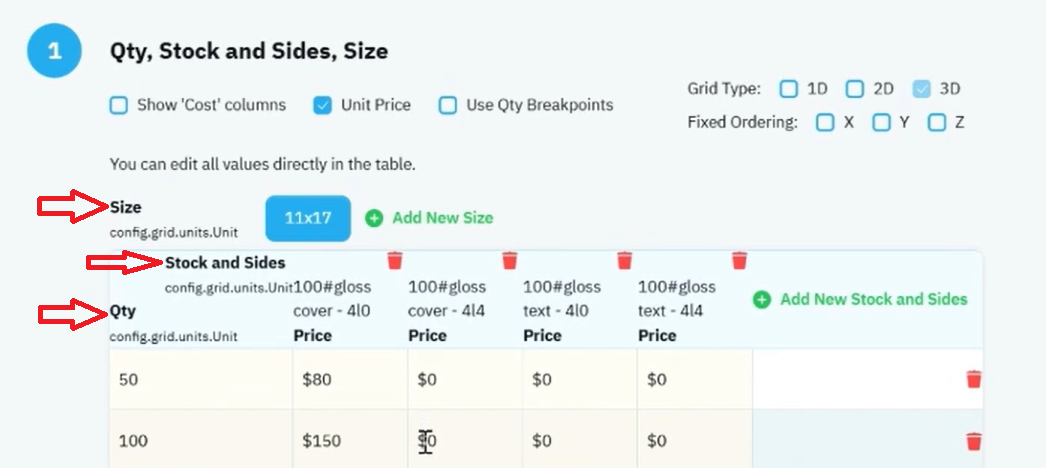Enable Show 'Cost' columns checkbox
Image resolution: width=1046 pixels, height=468 pixels.
coord(119,105)
